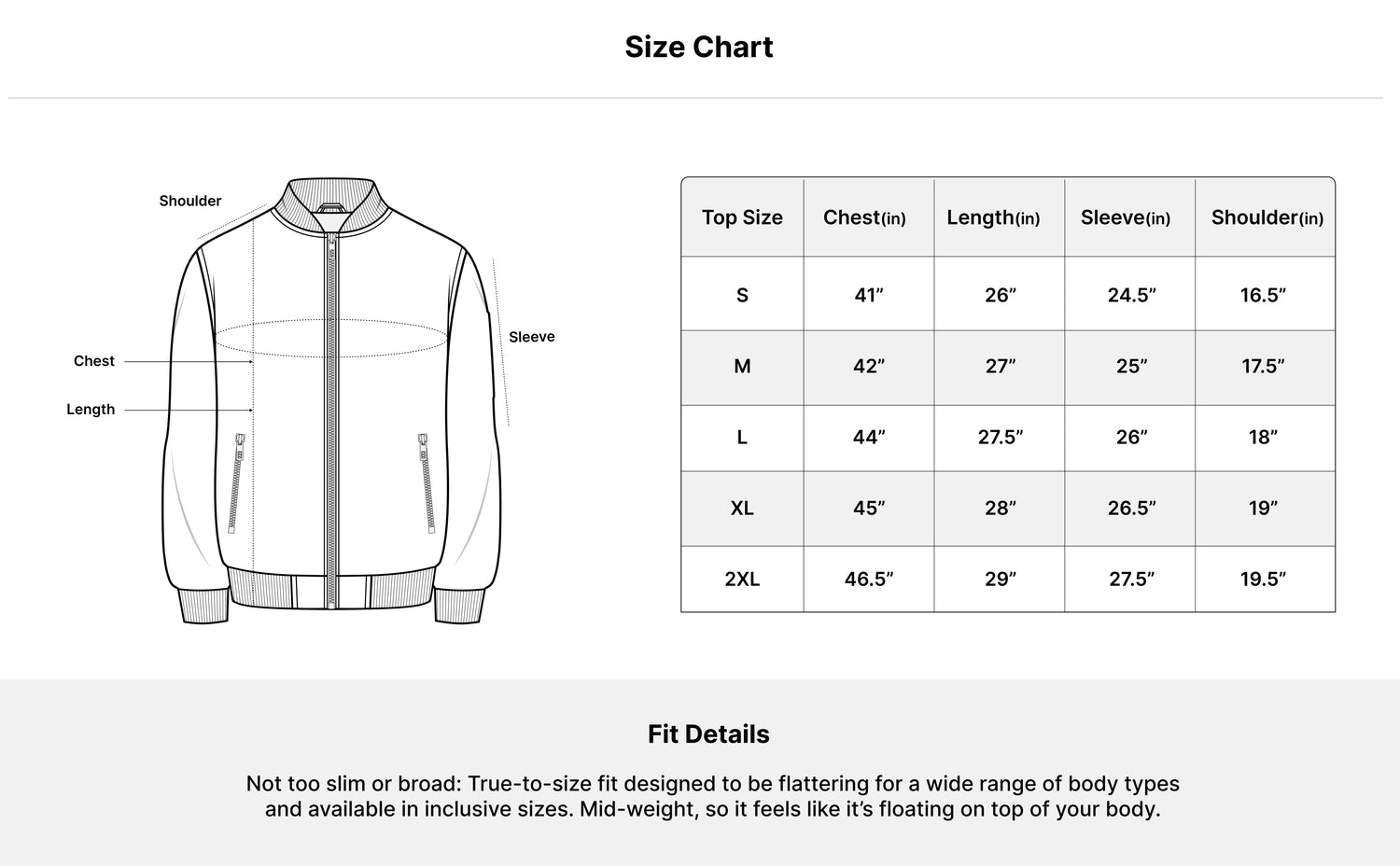
Task: Click the dotted chest ellipse on jacket
Action: click(x=331, y=339)
